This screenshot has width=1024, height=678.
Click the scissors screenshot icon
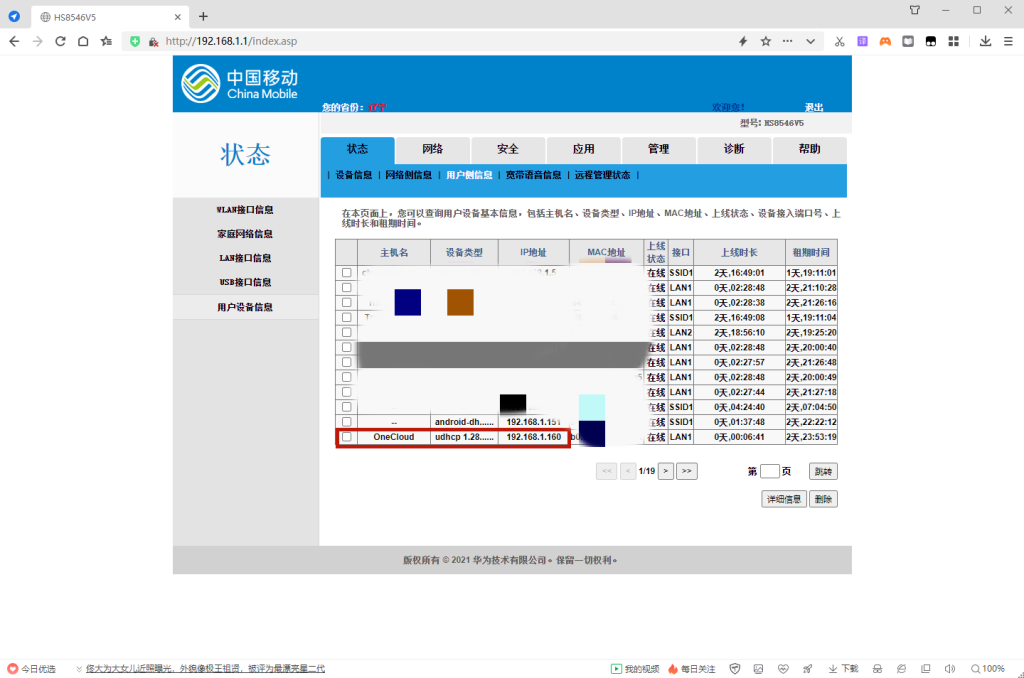840,41
